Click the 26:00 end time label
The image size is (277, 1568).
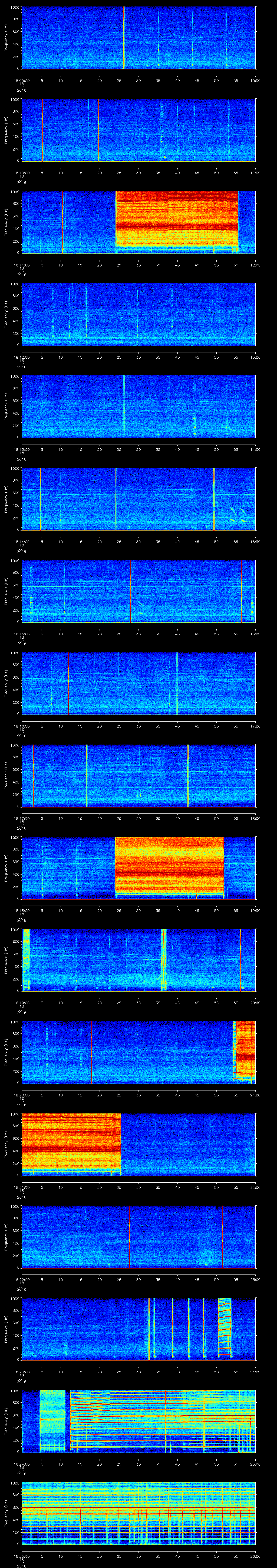coord(255,1556)
